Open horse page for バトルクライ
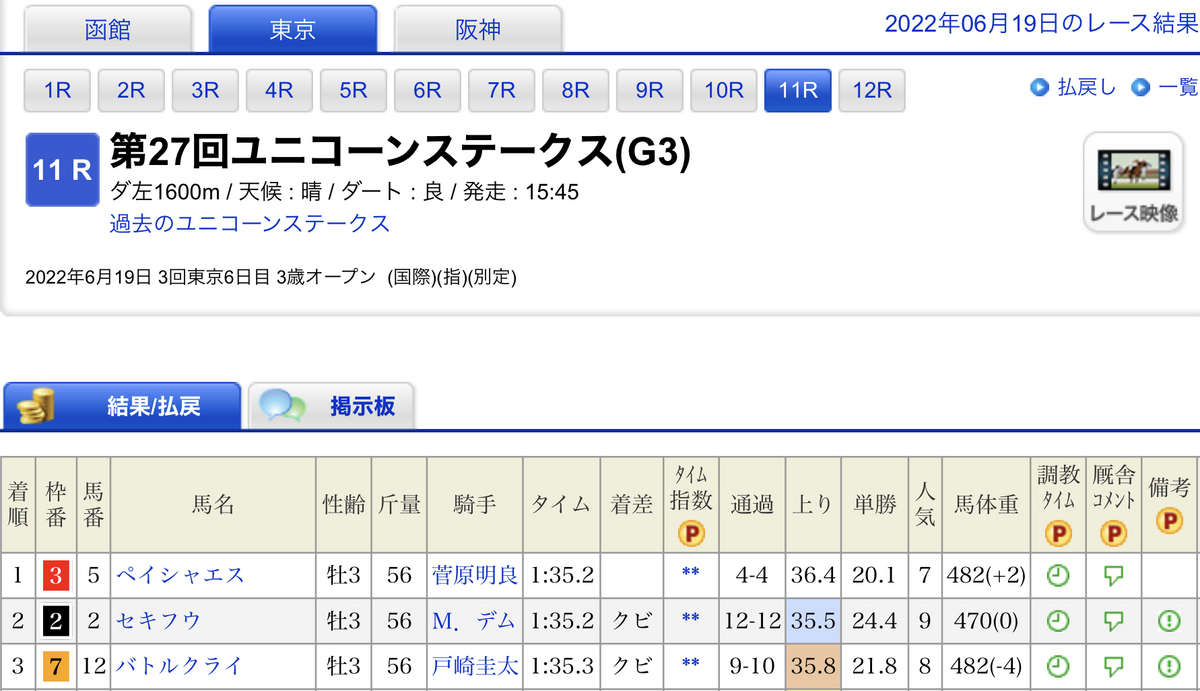Screen dimensions: 1200x691 (180, 666)
